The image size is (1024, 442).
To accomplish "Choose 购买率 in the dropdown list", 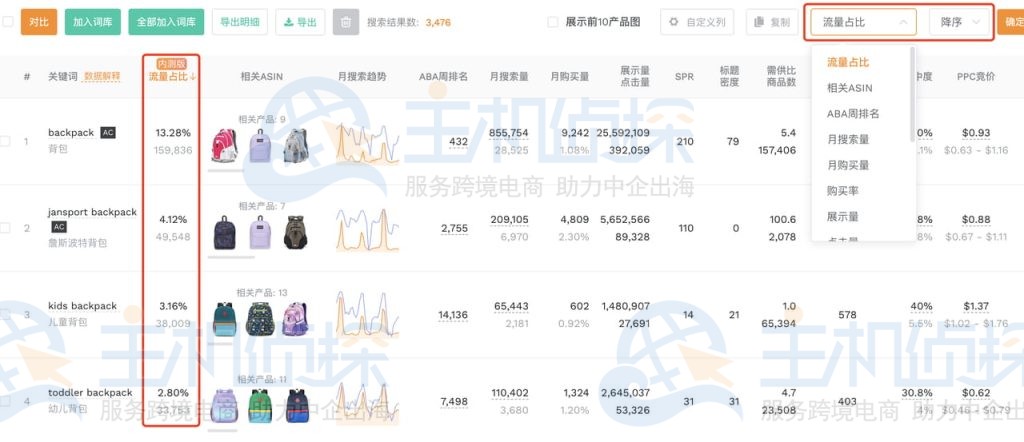I will pos(842,191).
